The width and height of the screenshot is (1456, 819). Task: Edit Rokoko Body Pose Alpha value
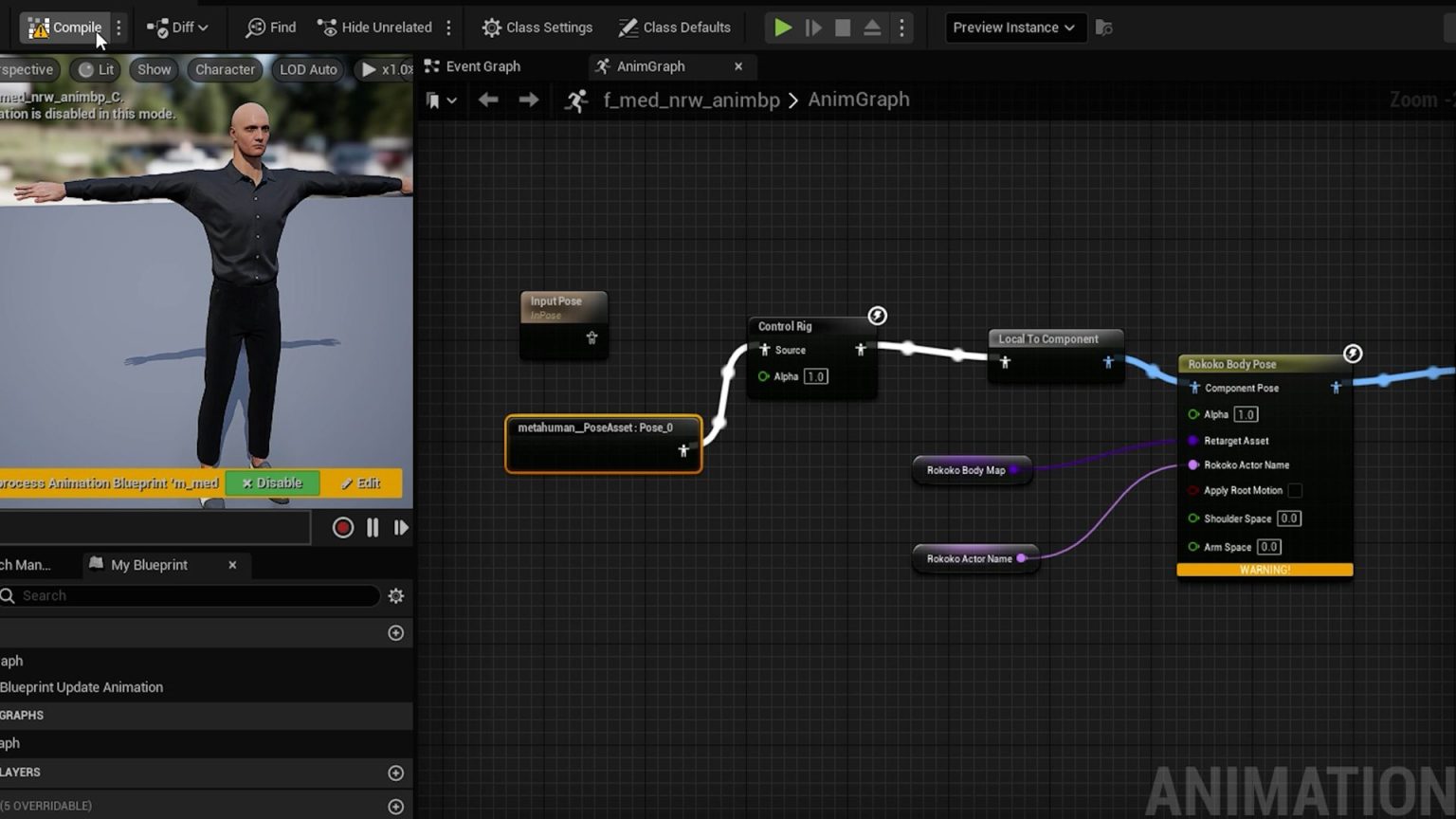pyautogui.click(x=1247, y=414)
